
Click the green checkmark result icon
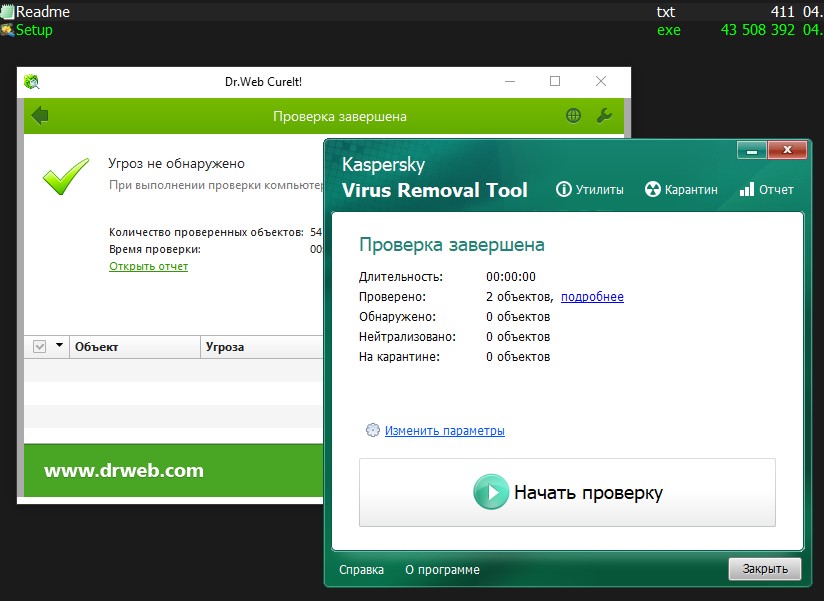point(66,177)
